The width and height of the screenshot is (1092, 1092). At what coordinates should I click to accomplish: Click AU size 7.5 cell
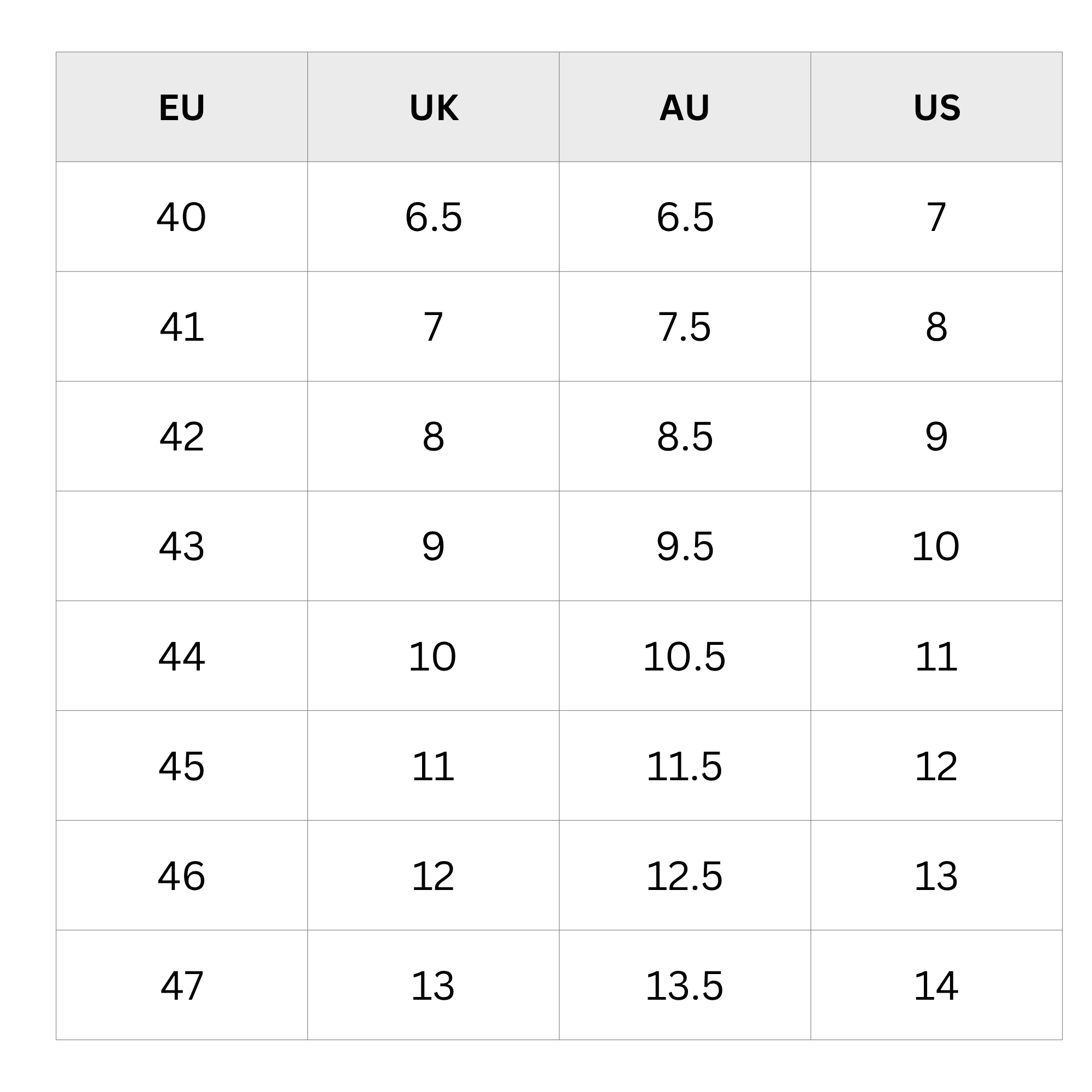685,327
